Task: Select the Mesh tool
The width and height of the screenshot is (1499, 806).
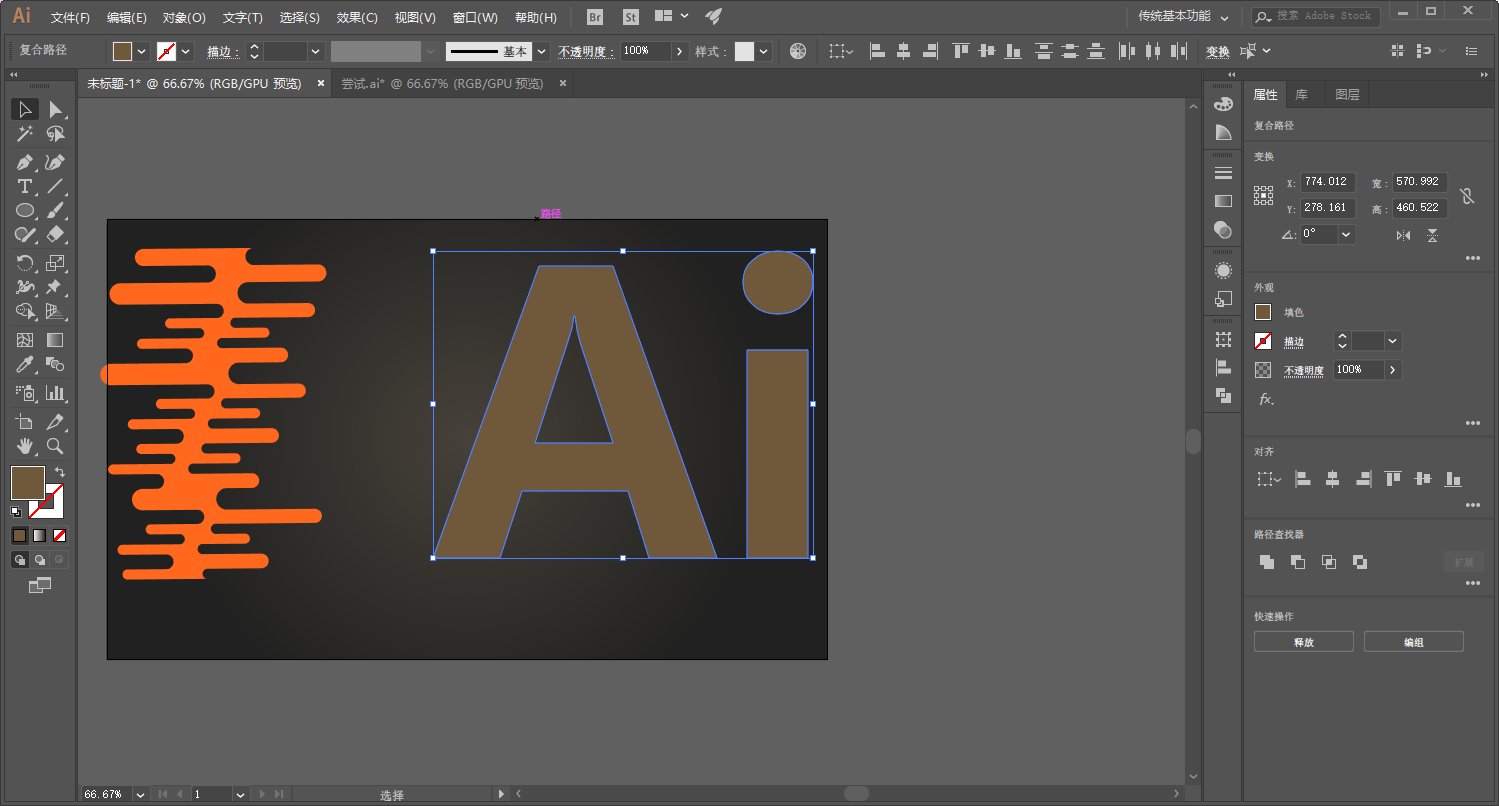Action: point(25,340)
